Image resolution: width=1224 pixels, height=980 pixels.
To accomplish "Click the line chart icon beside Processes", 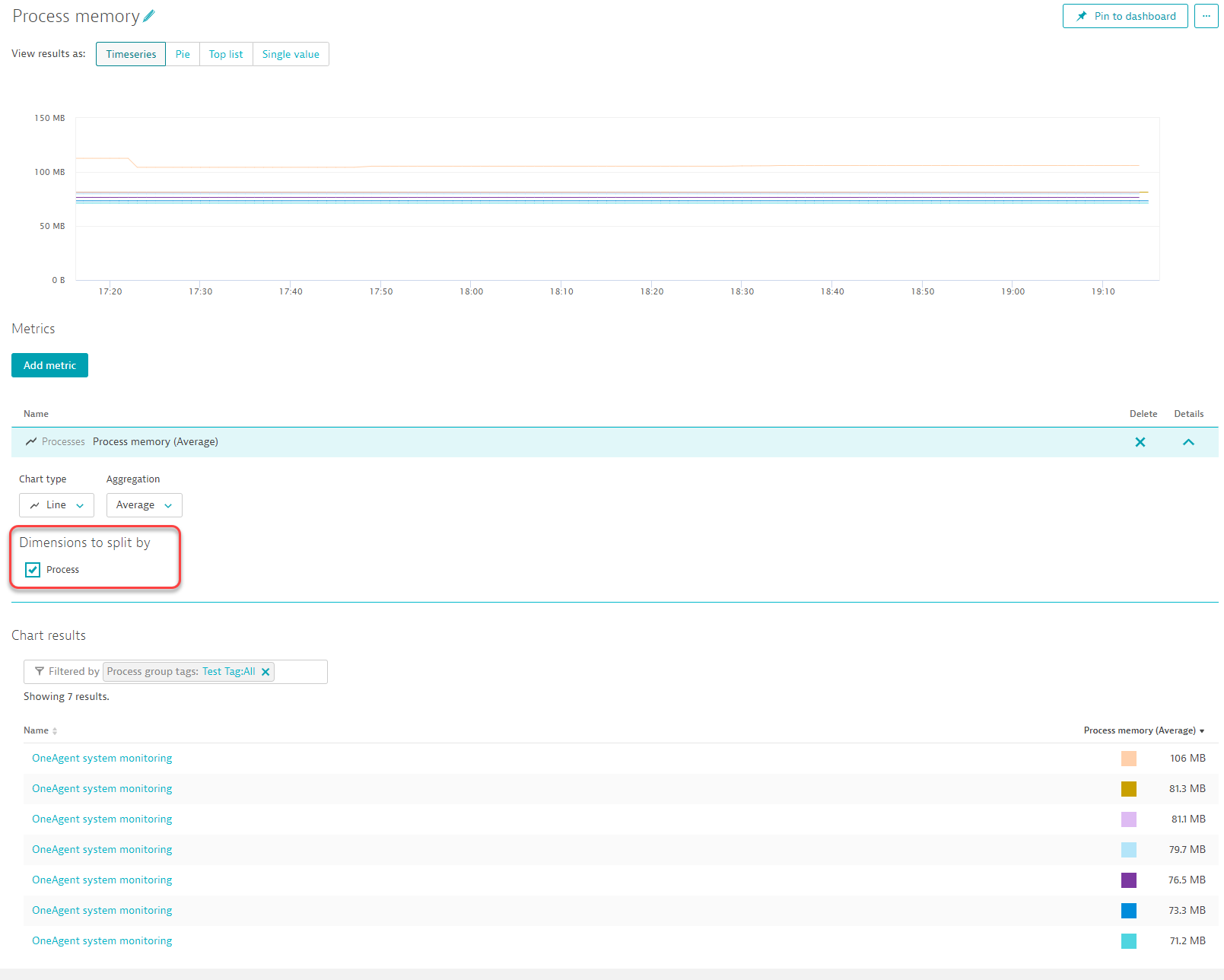I will 31,441.
